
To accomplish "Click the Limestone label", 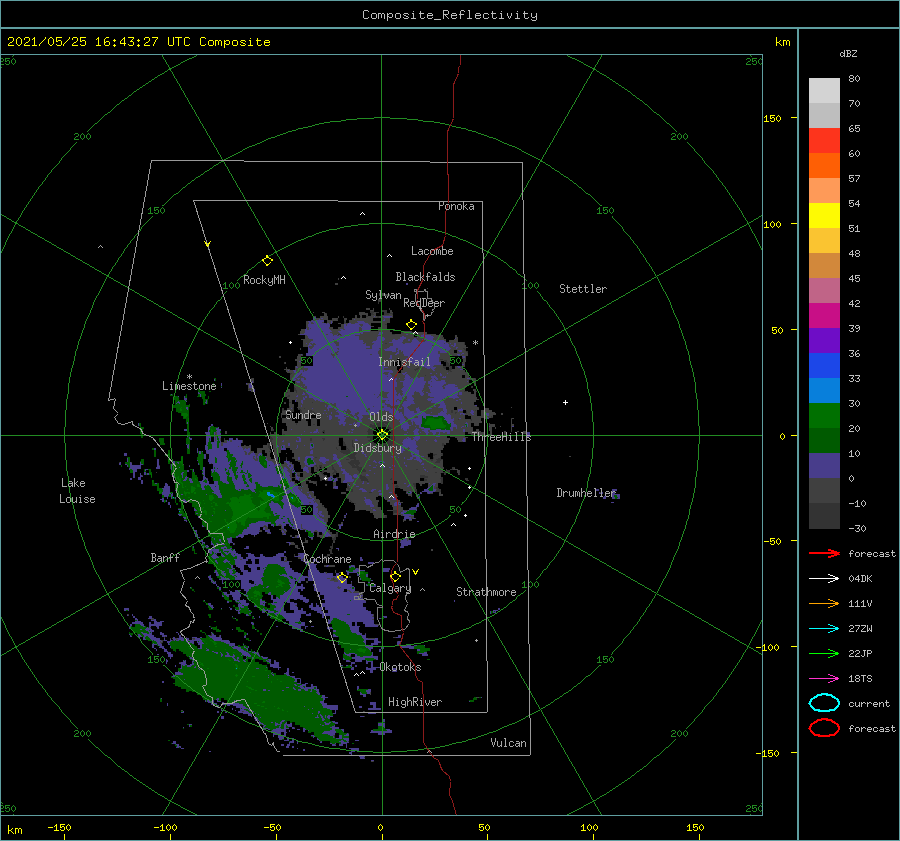I will click(x=189, y=386).
